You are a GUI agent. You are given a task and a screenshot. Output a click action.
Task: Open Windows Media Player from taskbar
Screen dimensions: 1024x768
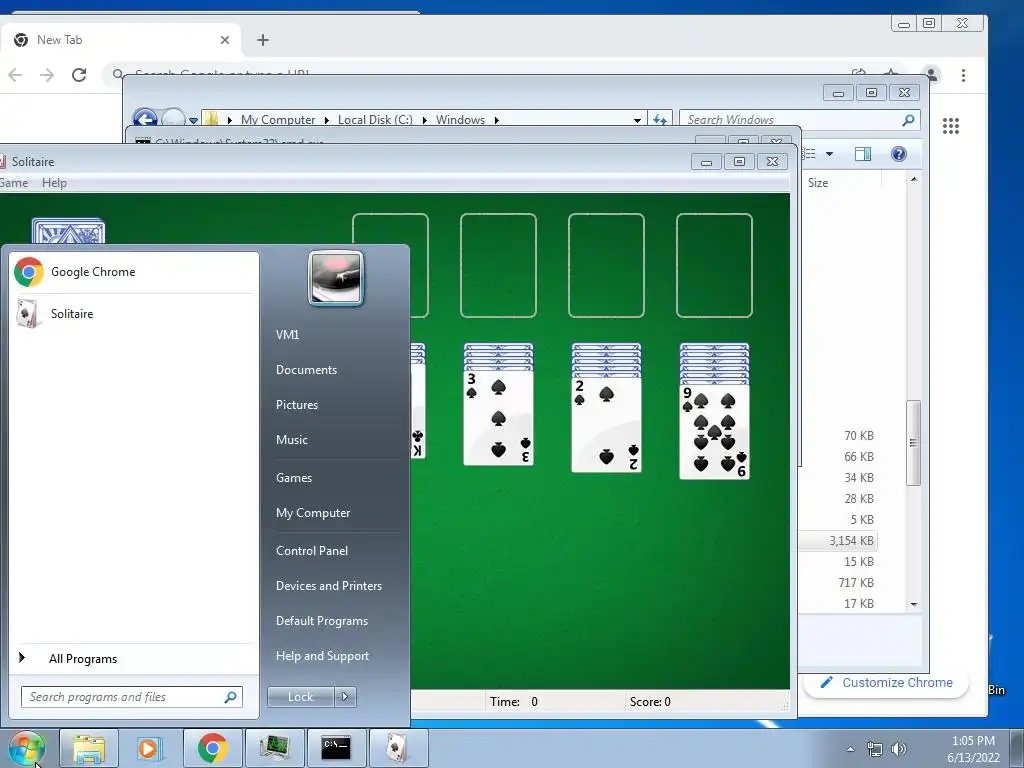coord(150,748)
